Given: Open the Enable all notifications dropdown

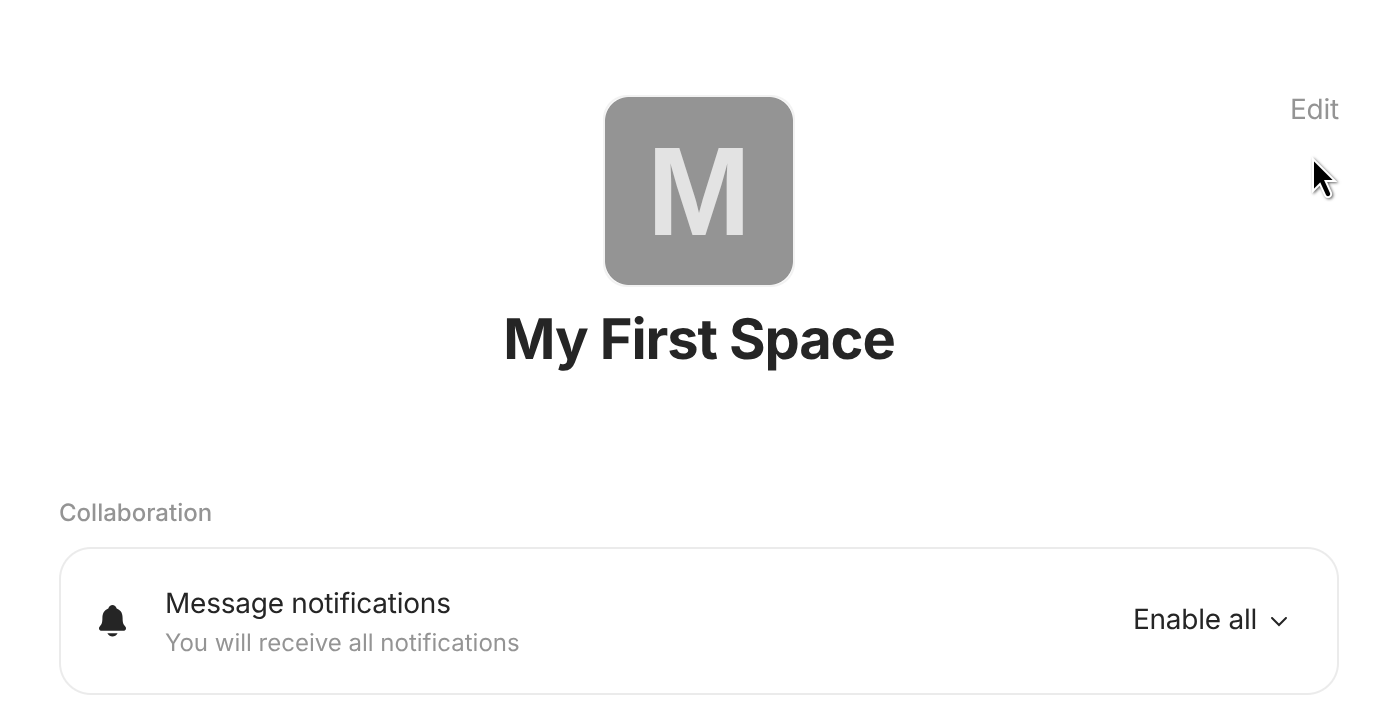Looking at the screenshot, I should tap(1210, 620).
